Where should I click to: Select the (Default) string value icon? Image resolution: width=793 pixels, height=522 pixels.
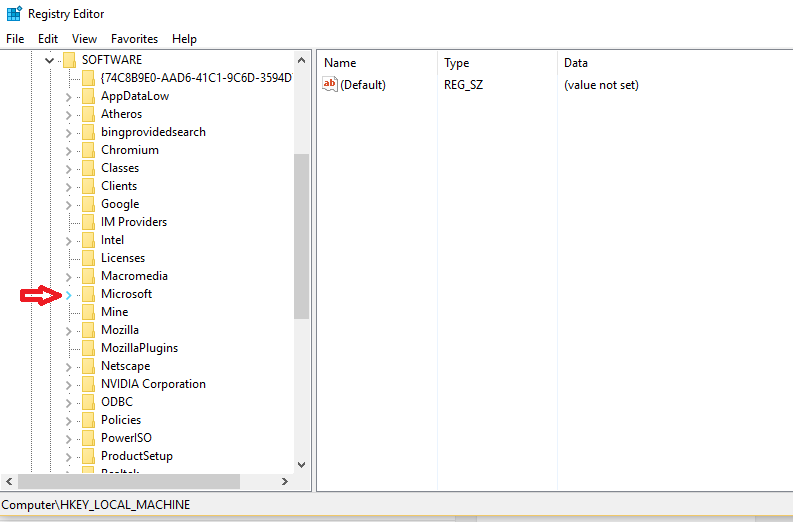[x=330, y=84]
